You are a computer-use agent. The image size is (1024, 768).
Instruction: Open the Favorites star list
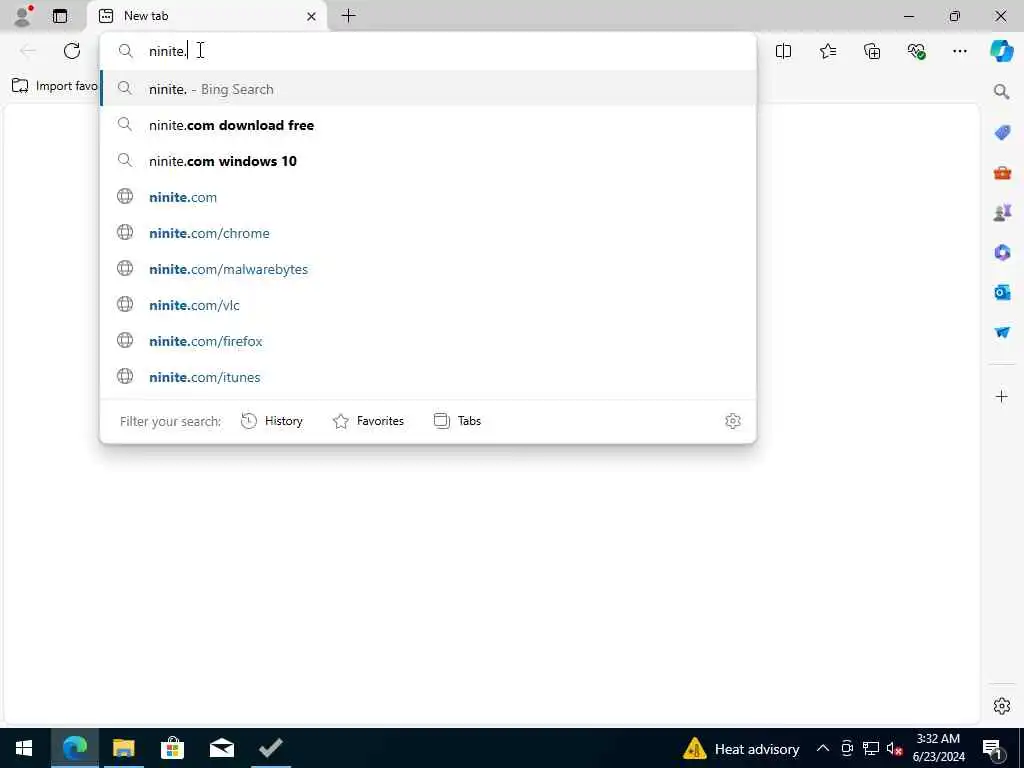[827, 51]
